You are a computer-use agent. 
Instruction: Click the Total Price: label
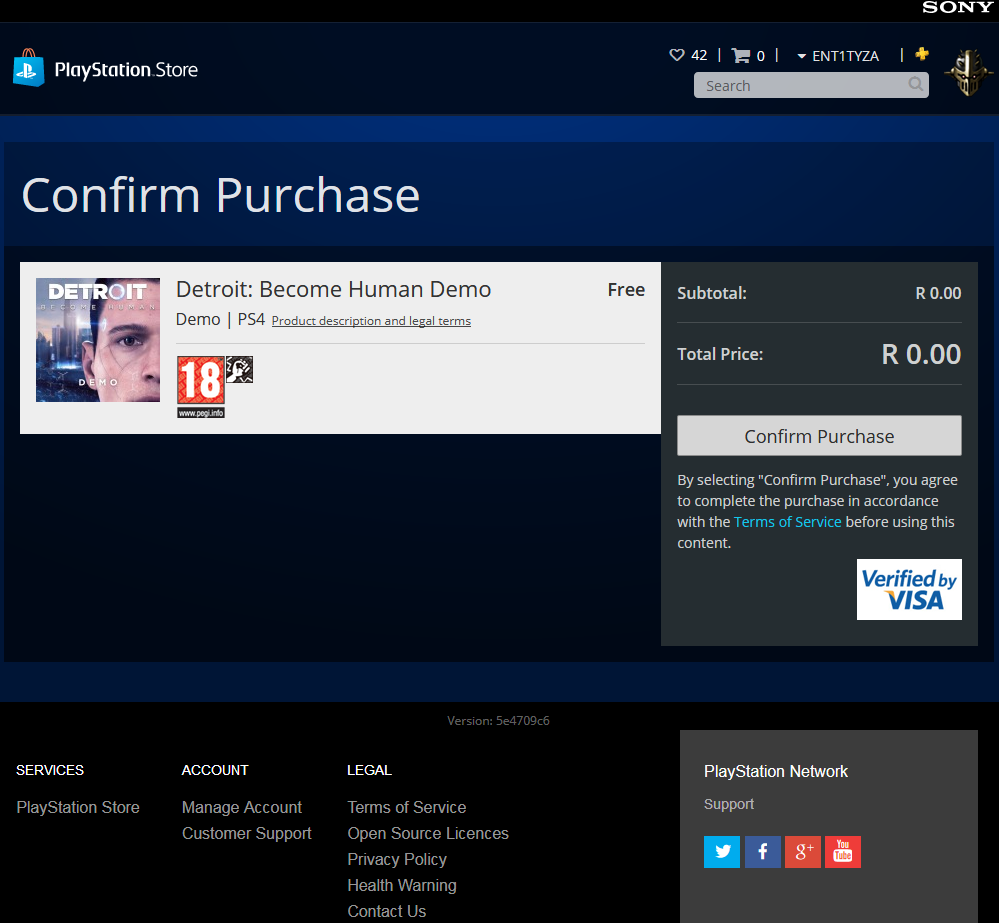(x=720, y=354)
